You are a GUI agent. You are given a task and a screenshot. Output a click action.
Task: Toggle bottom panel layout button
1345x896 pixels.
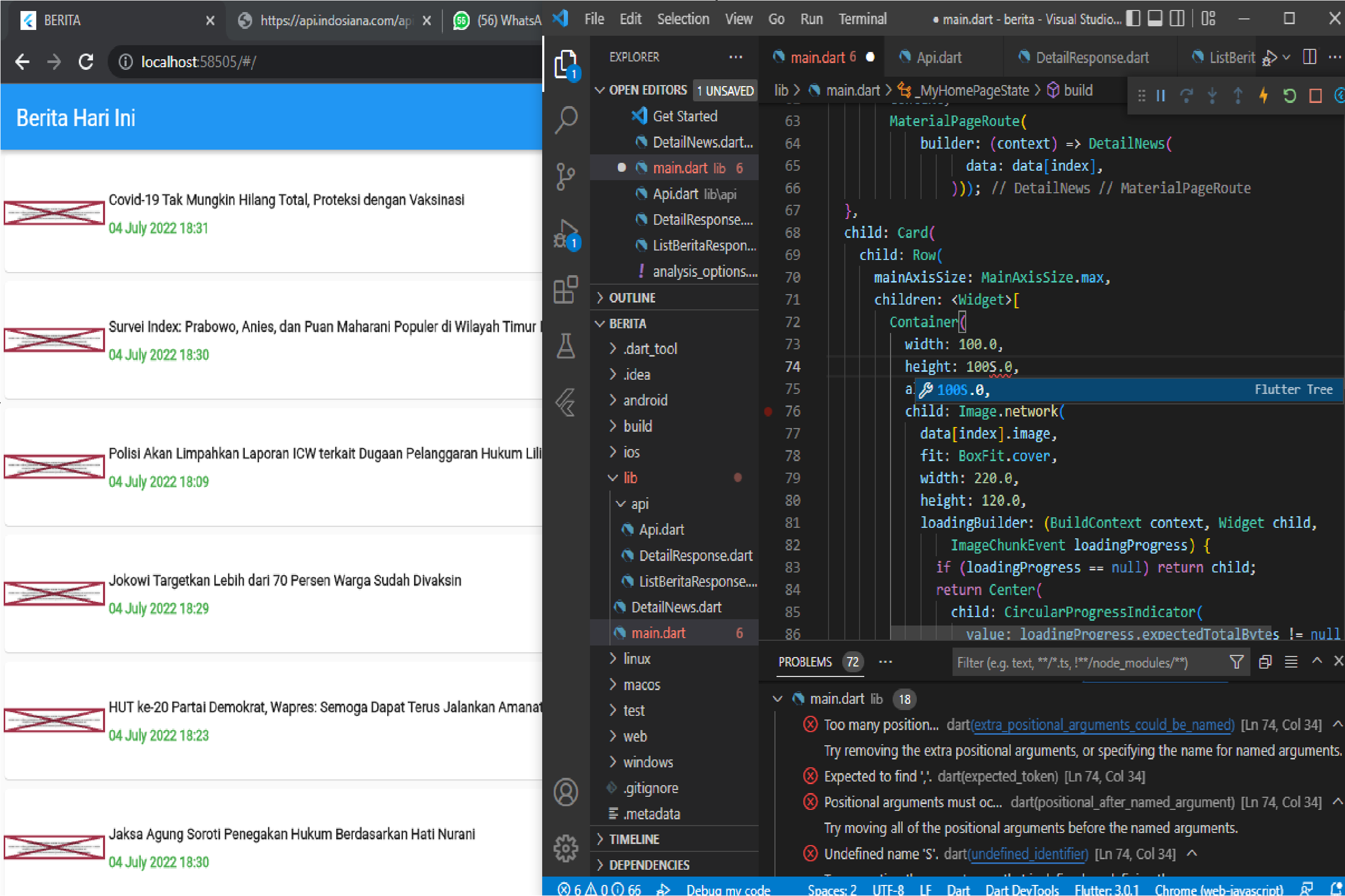point(1154,19)
